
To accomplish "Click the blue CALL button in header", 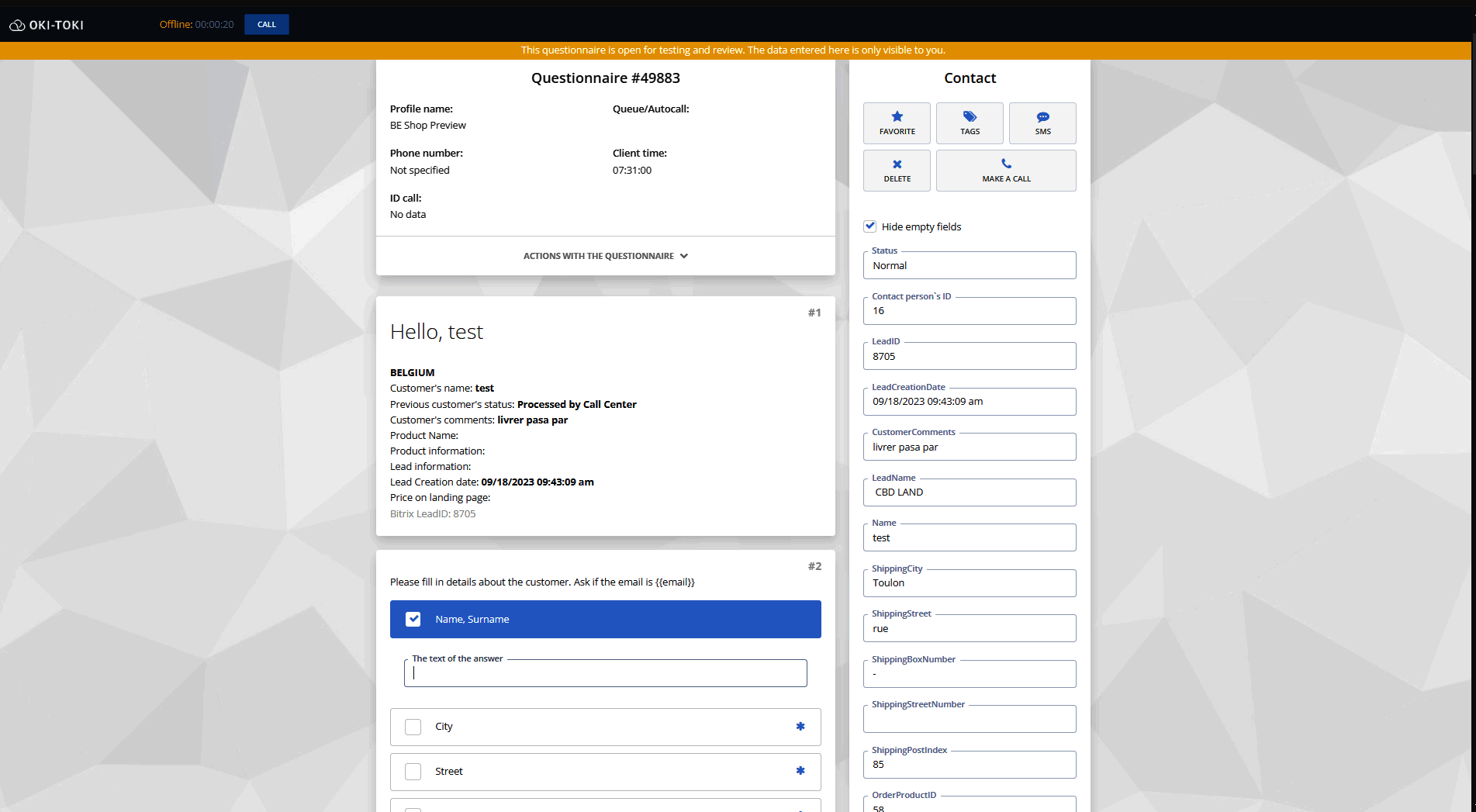I will click(x=267, y=25).
